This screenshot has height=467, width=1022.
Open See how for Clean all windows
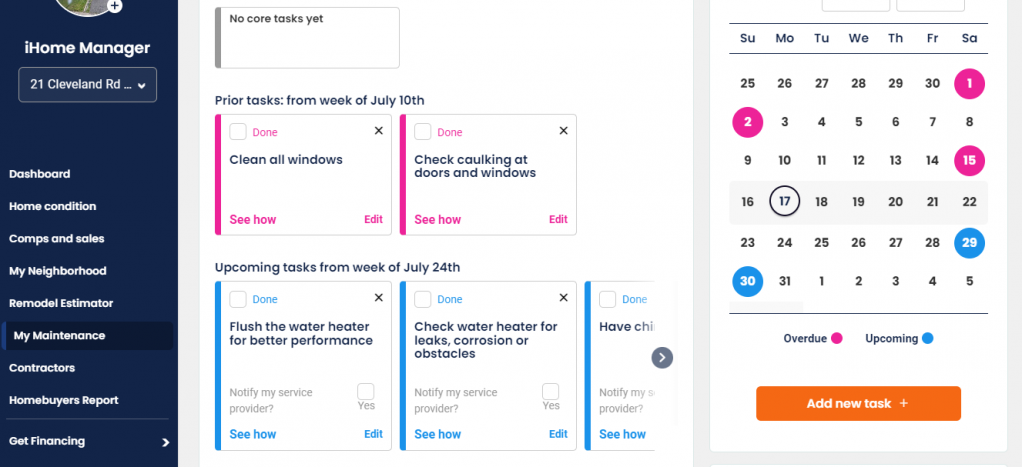coord(253,220)
